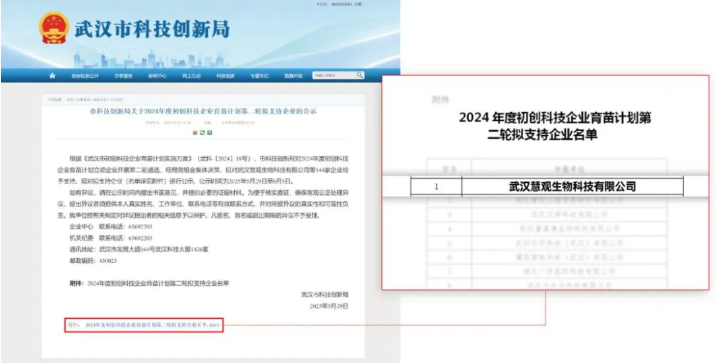Click the middle green WeChat share icon
The image size is (716, 363).
(x=202, y=133)
